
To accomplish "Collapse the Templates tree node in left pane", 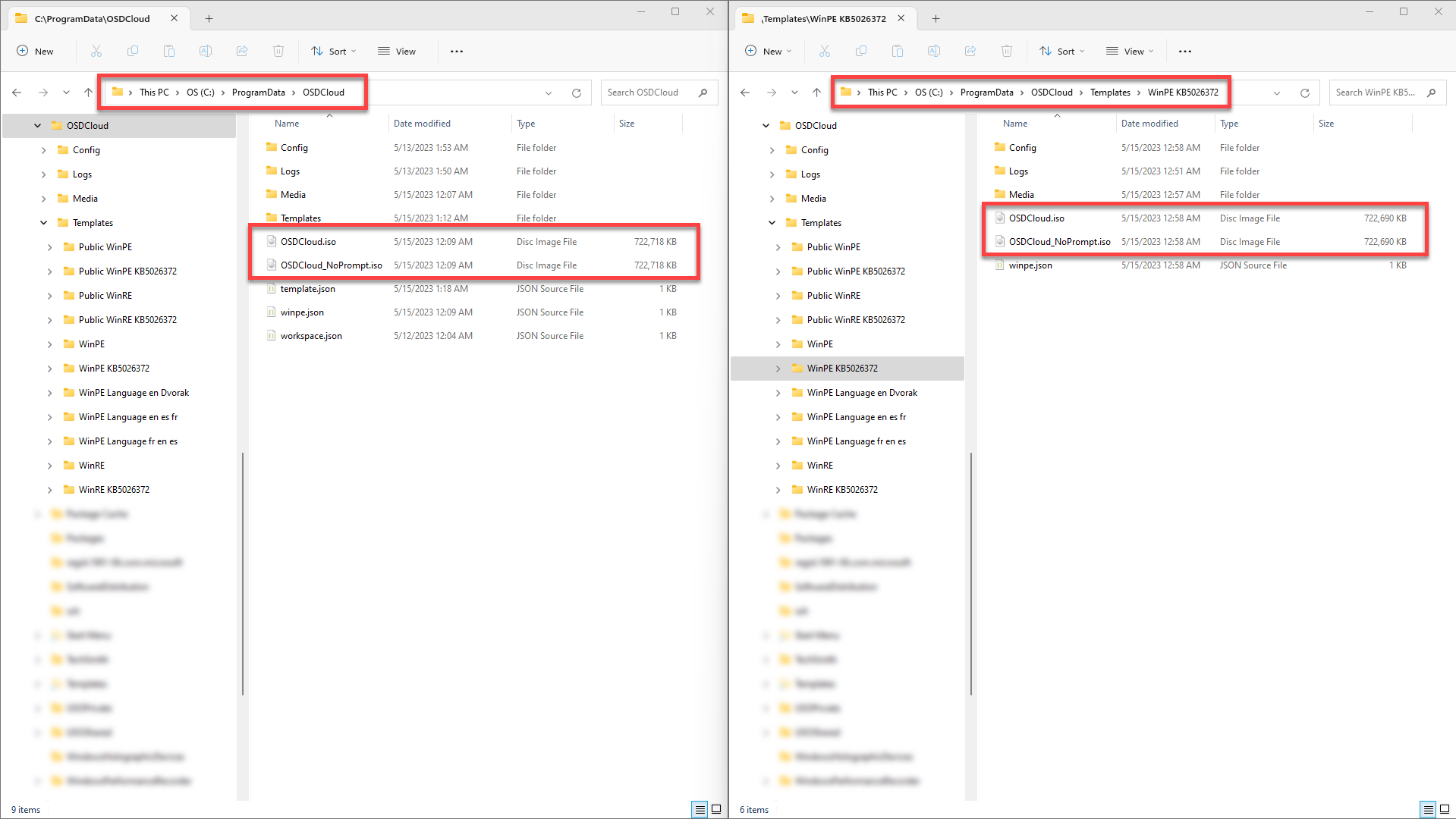I will tap(43, 223).
